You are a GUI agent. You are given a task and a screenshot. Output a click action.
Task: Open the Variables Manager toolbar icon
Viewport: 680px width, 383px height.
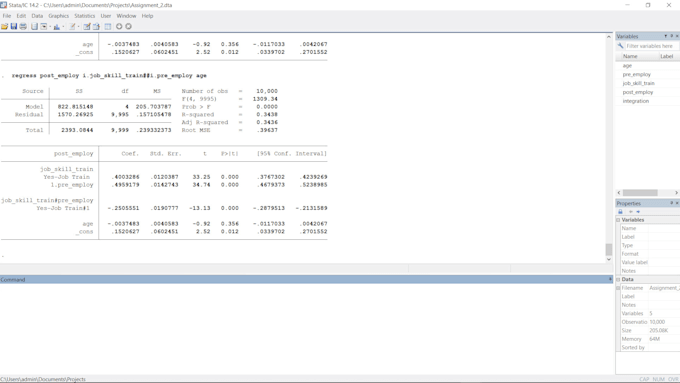tap(108, 26)
